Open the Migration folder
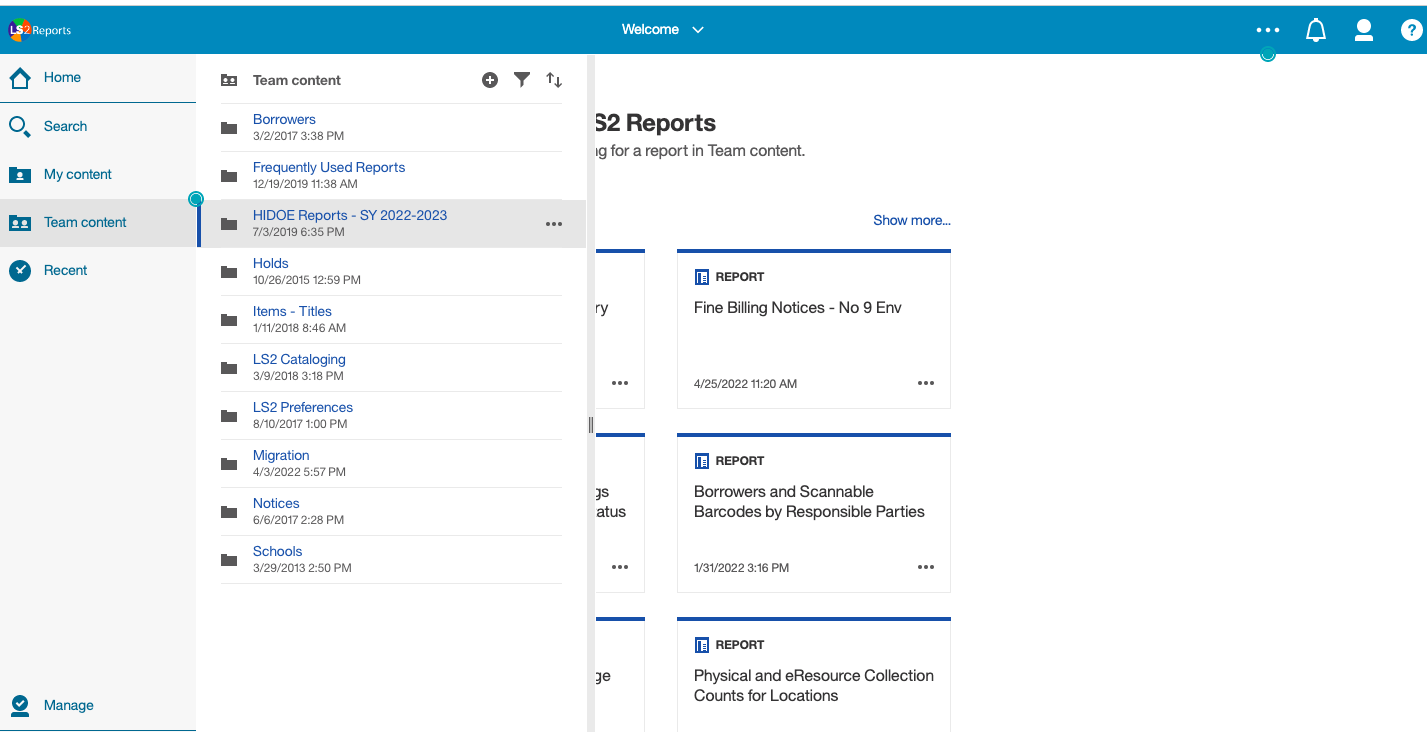 coord(281,455)
